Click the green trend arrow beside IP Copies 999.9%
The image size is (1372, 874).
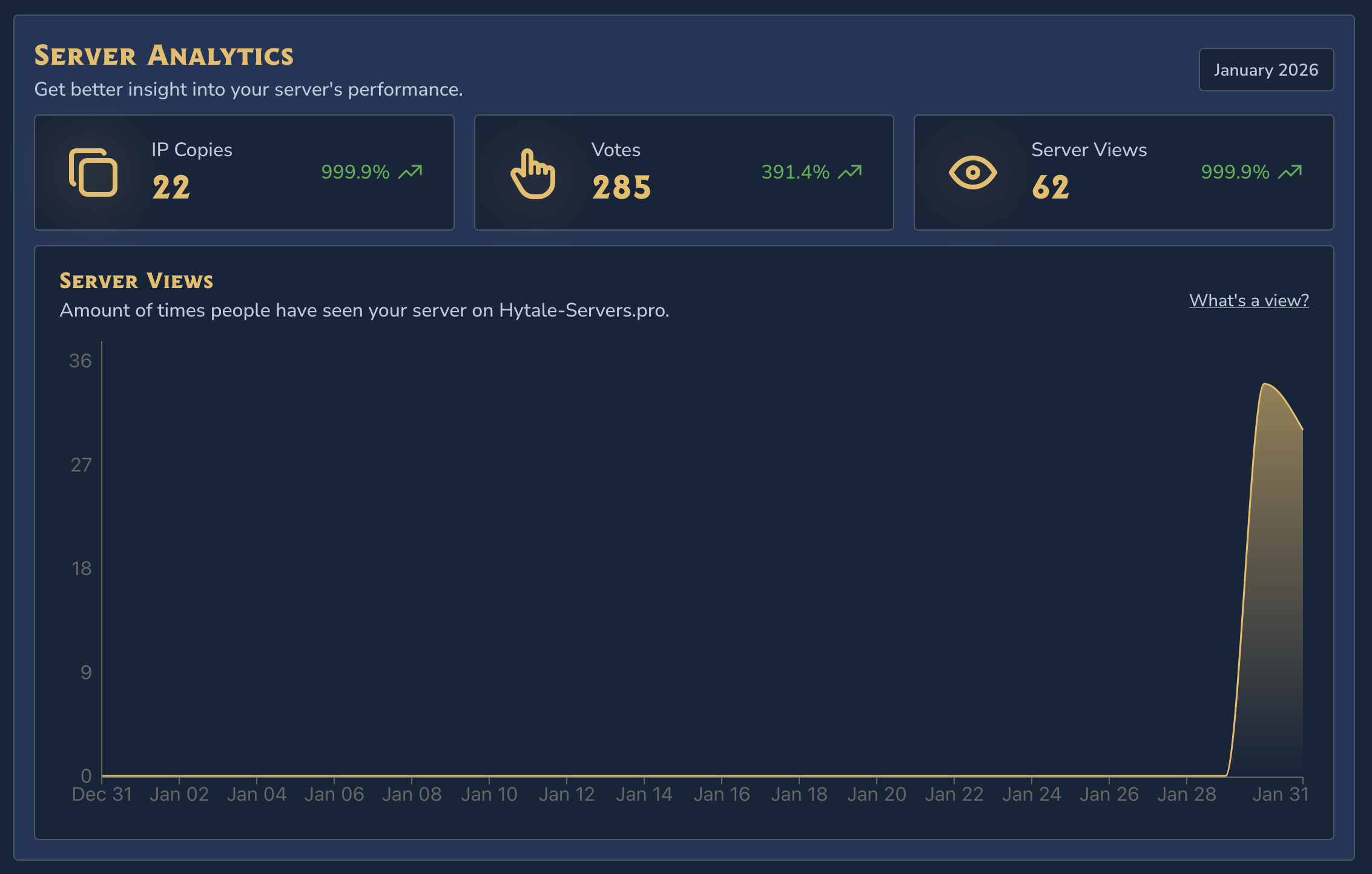click(409, 171)
